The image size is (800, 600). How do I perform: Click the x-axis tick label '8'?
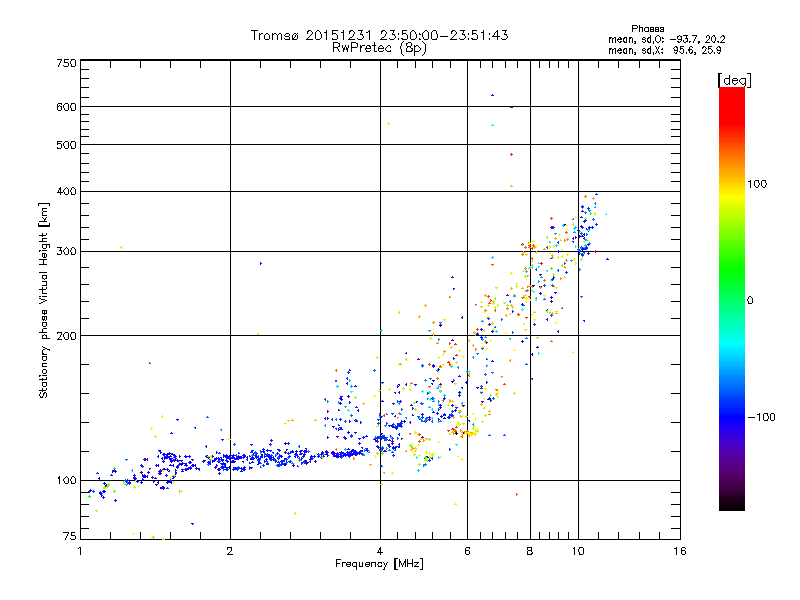coord(530,551)
